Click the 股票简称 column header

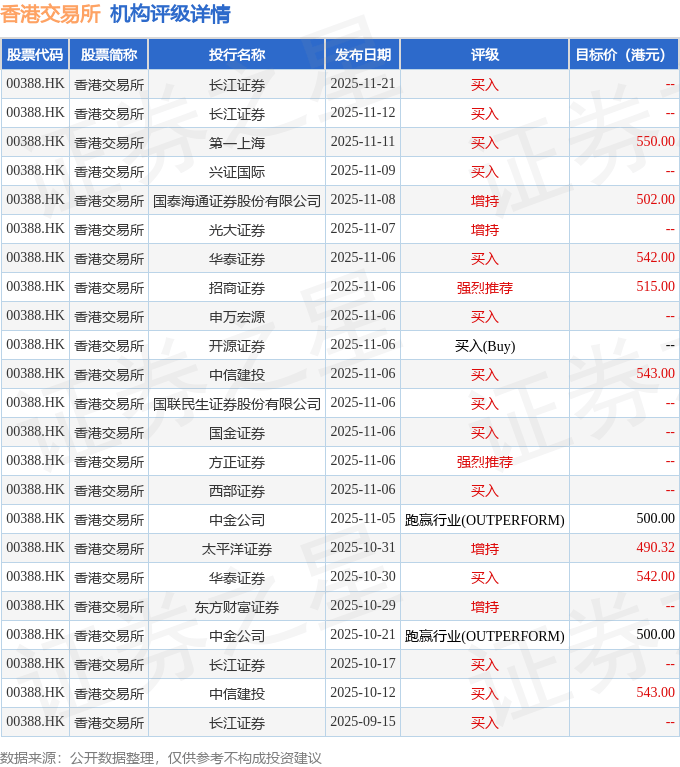coord(109,55)
